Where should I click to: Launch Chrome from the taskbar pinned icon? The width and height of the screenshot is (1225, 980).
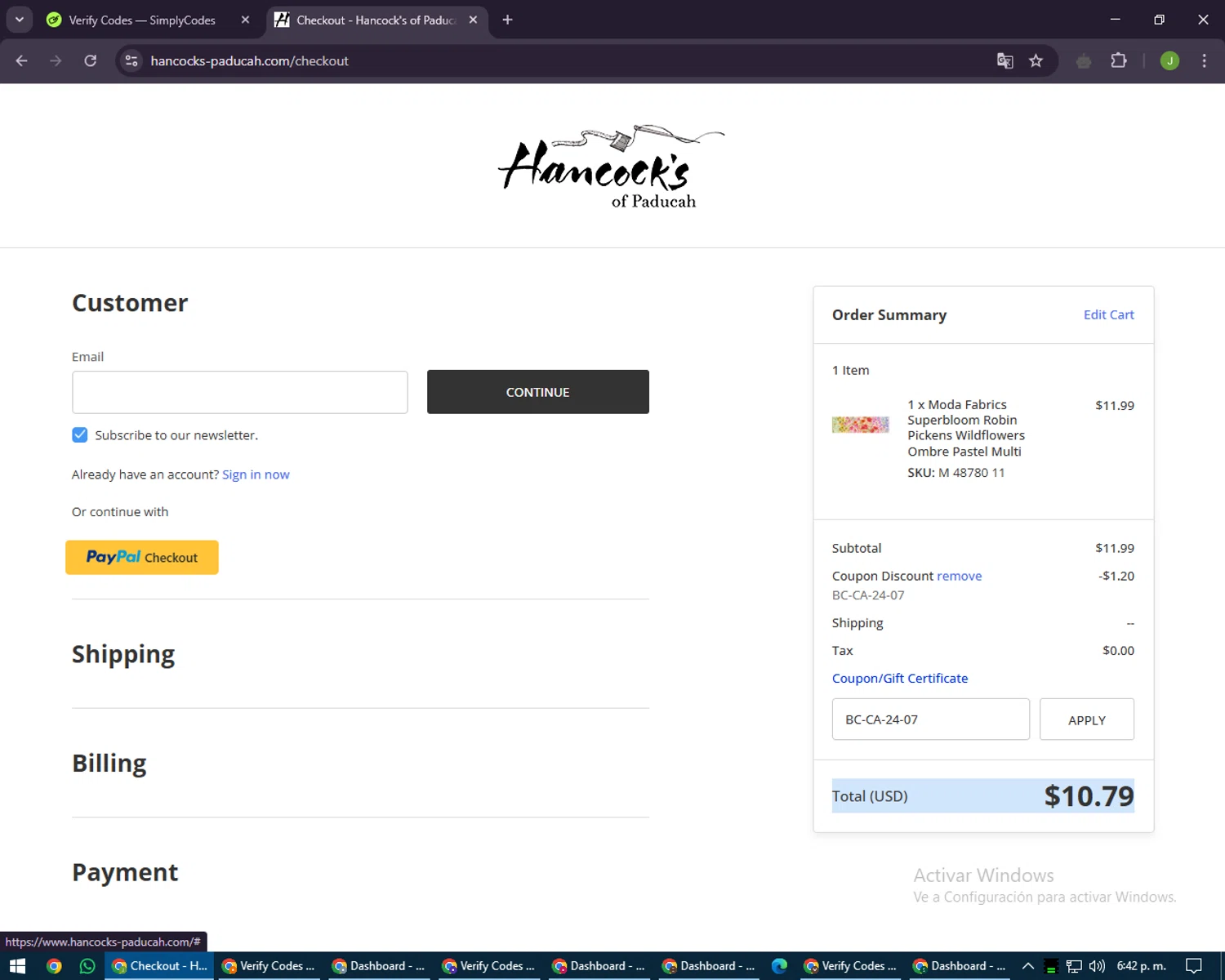coord(54,966)
